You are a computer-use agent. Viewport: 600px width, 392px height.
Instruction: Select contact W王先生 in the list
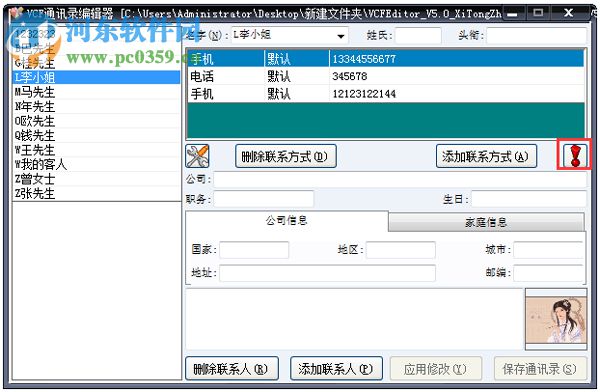click(x=96, y=150)
